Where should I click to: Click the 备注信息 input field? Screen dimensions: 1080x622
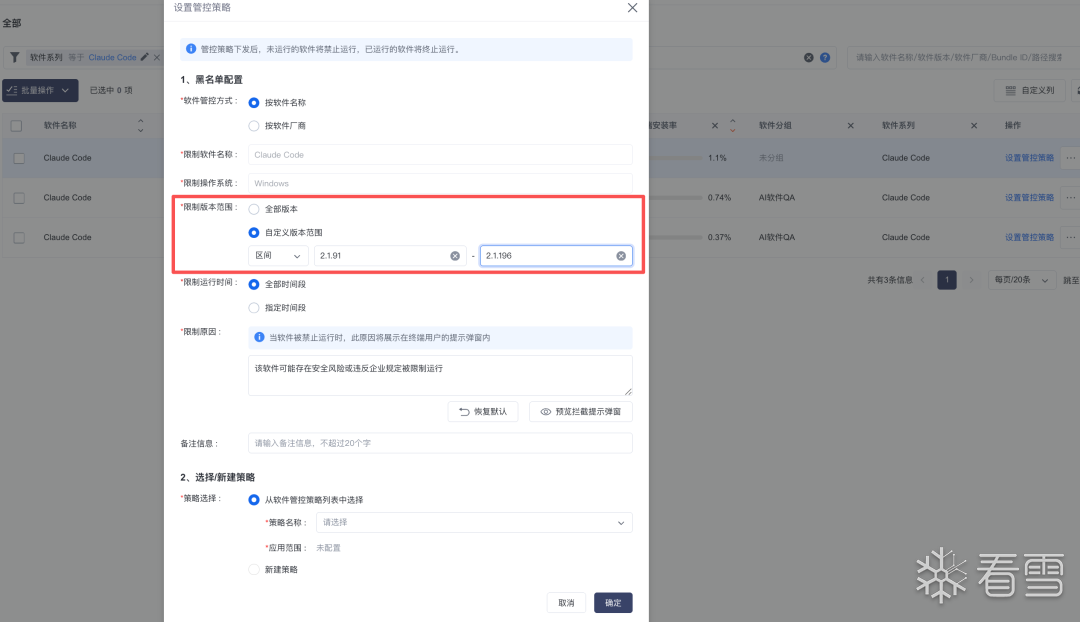click(440, 443)
